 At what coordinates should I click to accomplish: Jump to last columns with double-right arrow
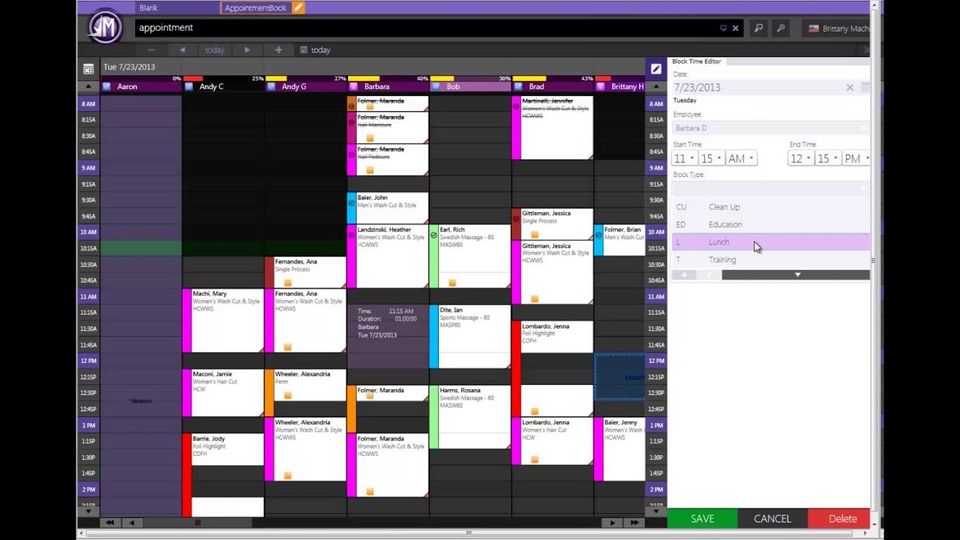(x=634, y=522)
